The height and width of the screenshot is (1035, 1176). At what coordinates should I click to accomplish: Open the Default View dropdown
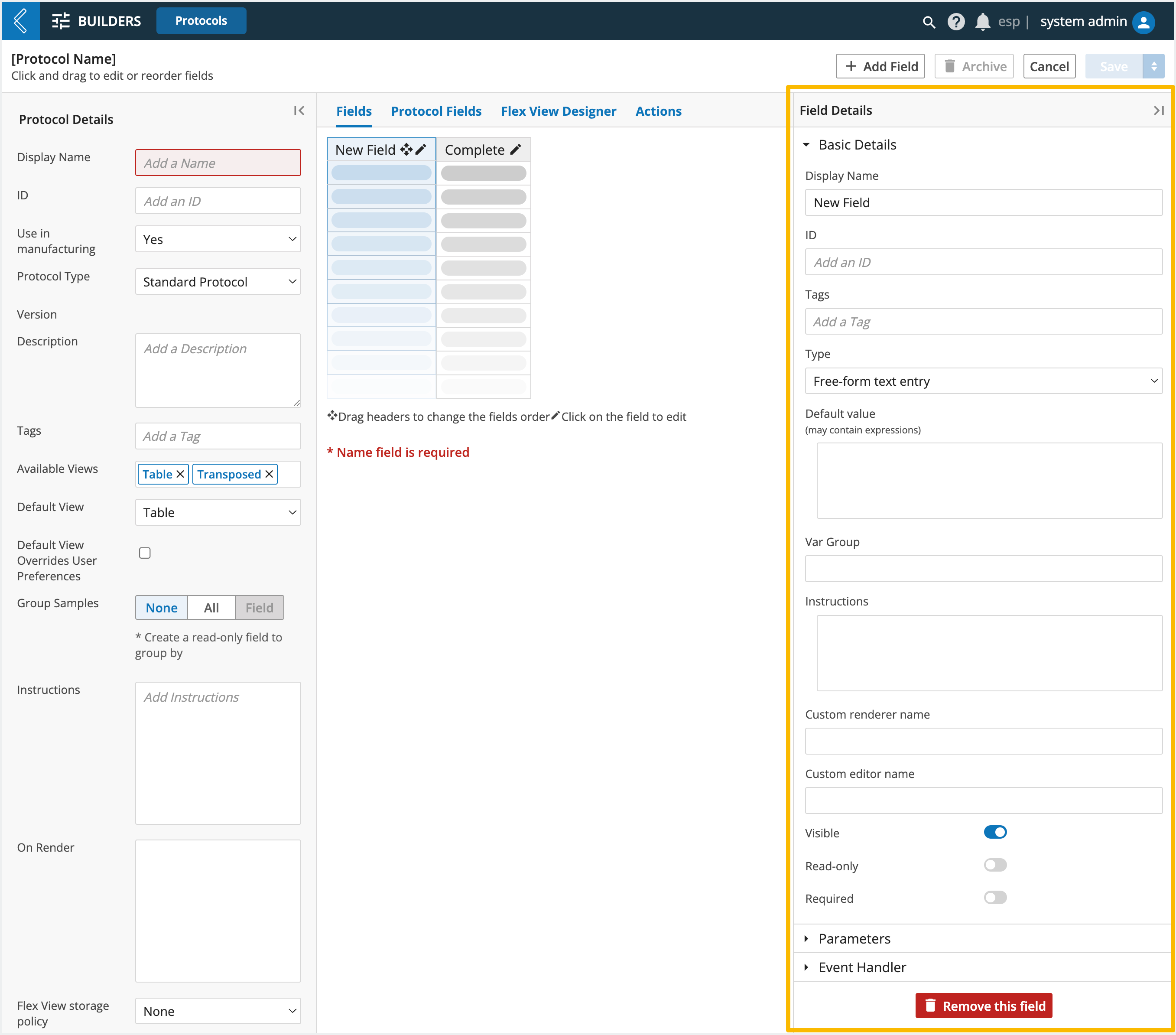[218, 512]
